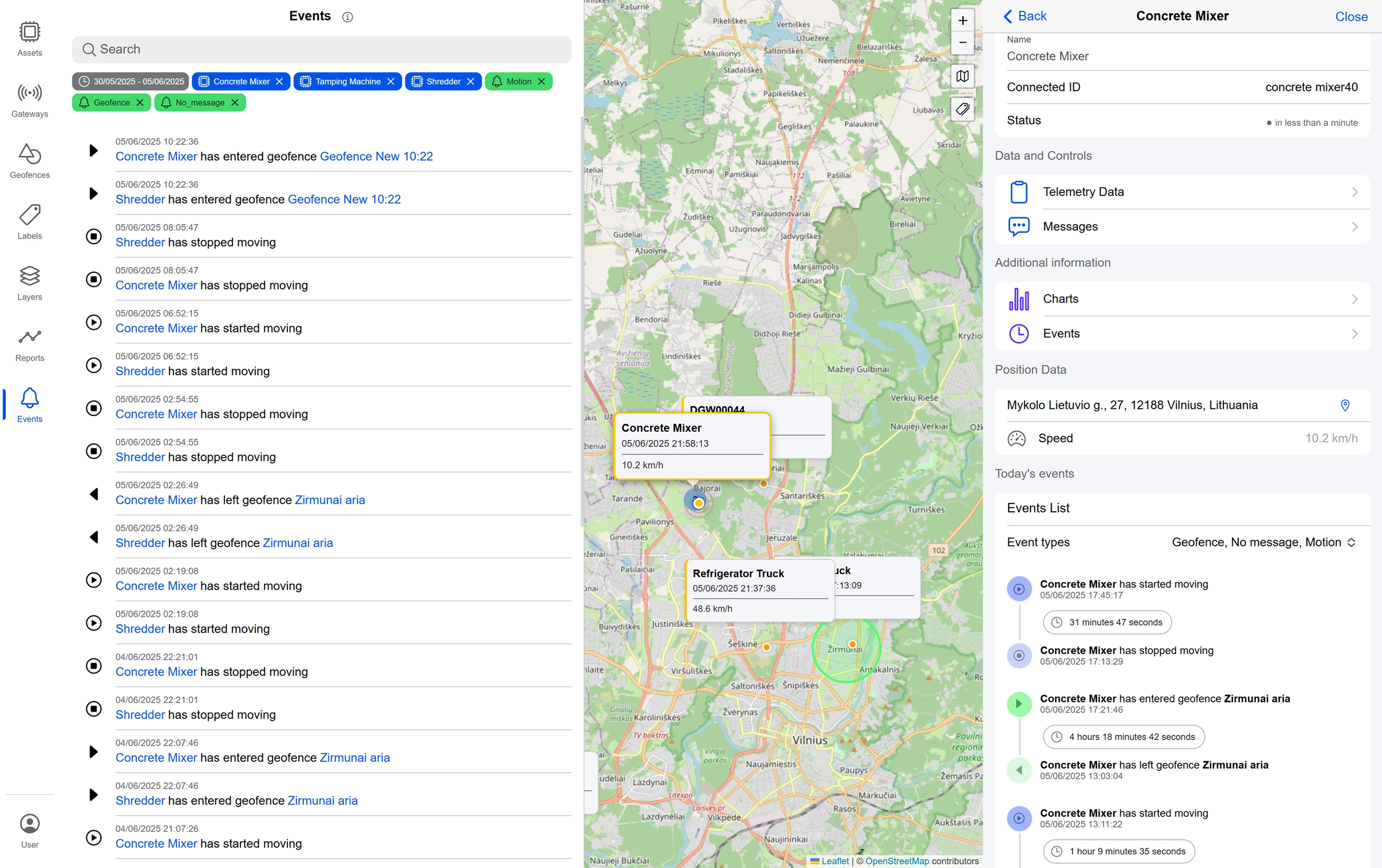The image size is (1382, 868).
Task: Go Back from Concrete Mixer details
Action: coord(1025,16)
